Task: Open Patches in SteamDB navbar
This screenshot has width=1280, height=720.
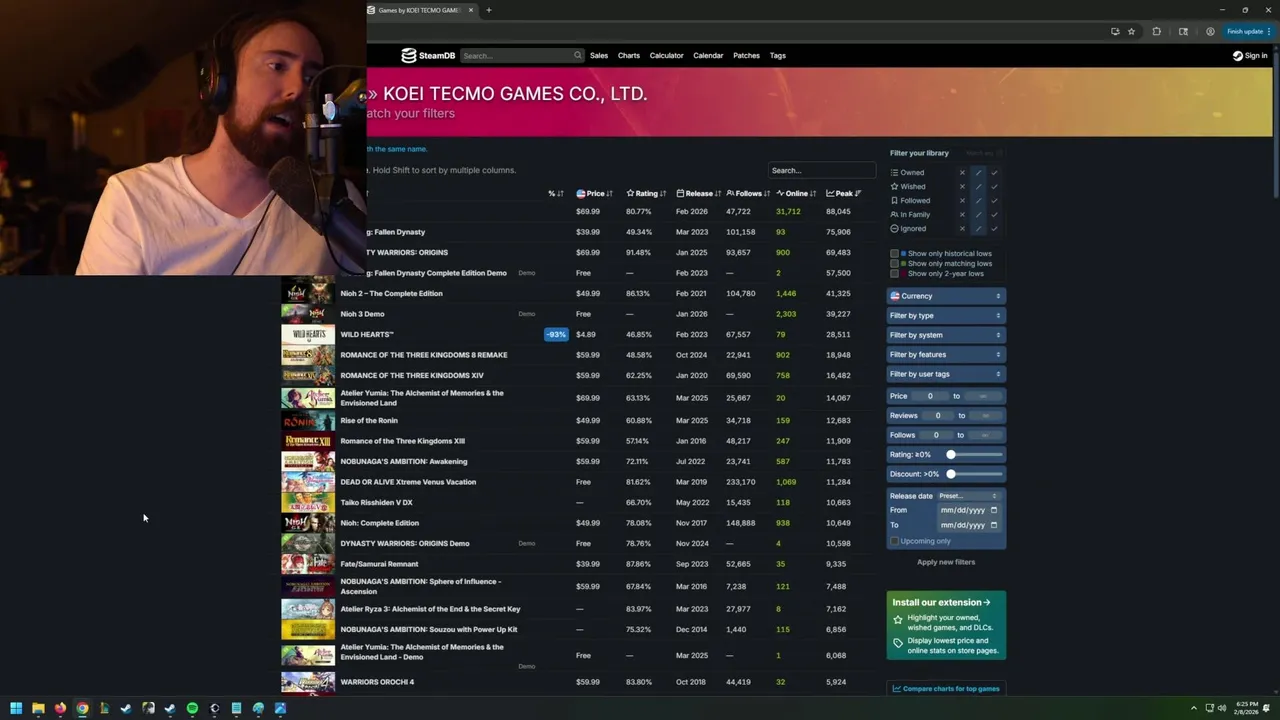Action: tap(746, 55)
